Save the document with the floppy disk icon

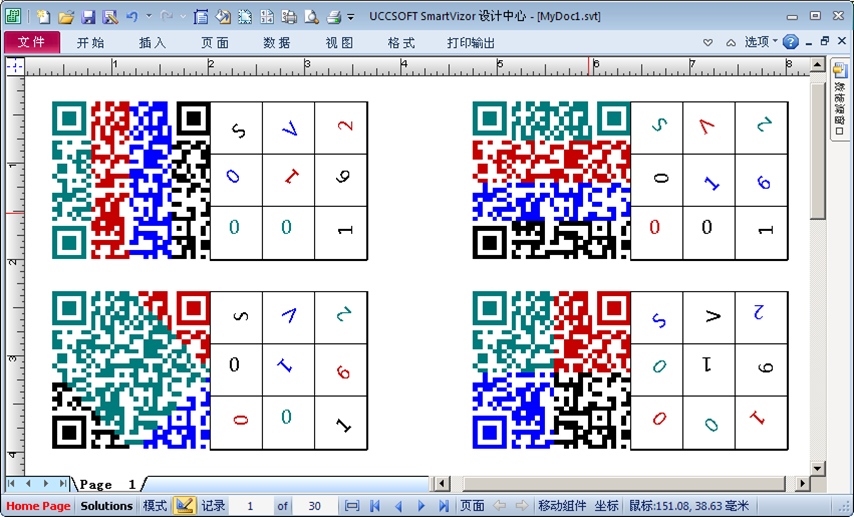(x=88, y=17)
